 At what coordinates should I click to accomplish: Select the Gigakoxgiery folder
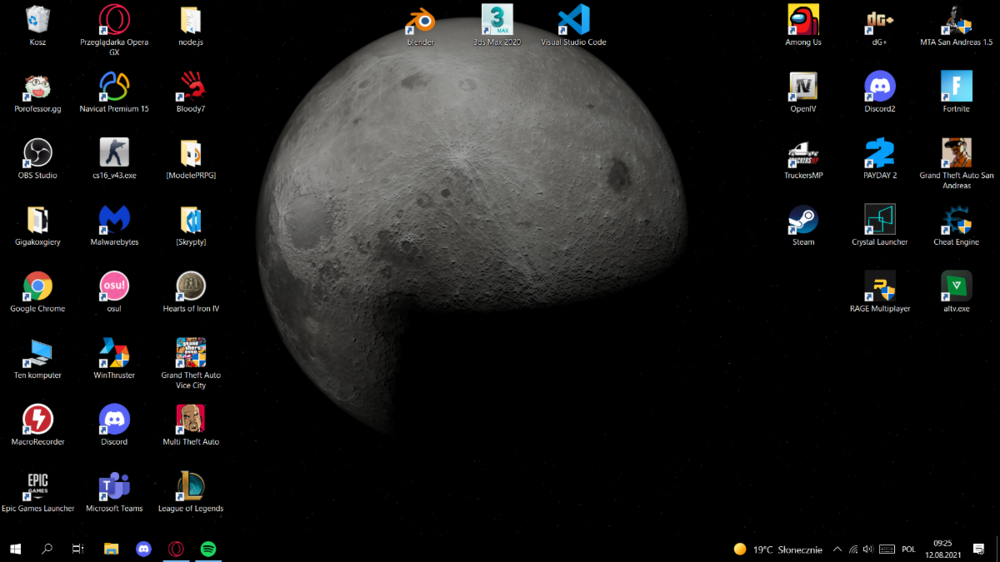38,226
